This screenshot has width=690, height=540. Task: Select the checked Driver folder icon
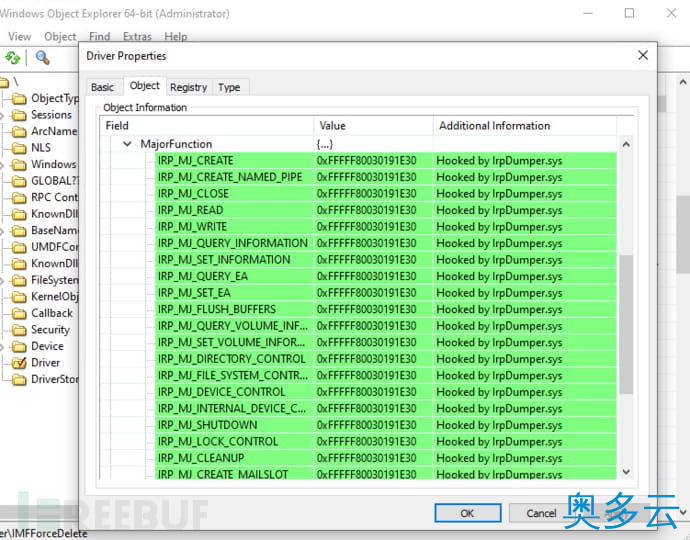pyautogui.click(x=19, y=363)
